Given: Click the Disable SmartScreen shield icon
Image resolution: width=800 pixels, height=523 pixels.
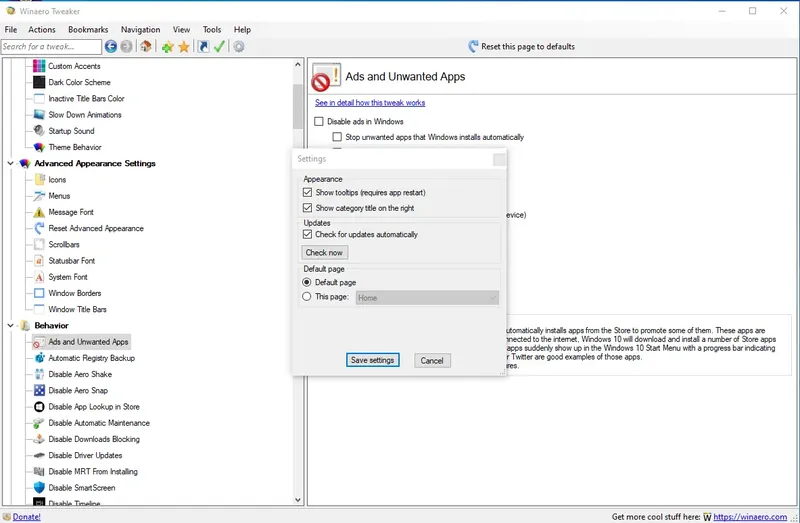Looking at the screenshot, I should point(39,488).
